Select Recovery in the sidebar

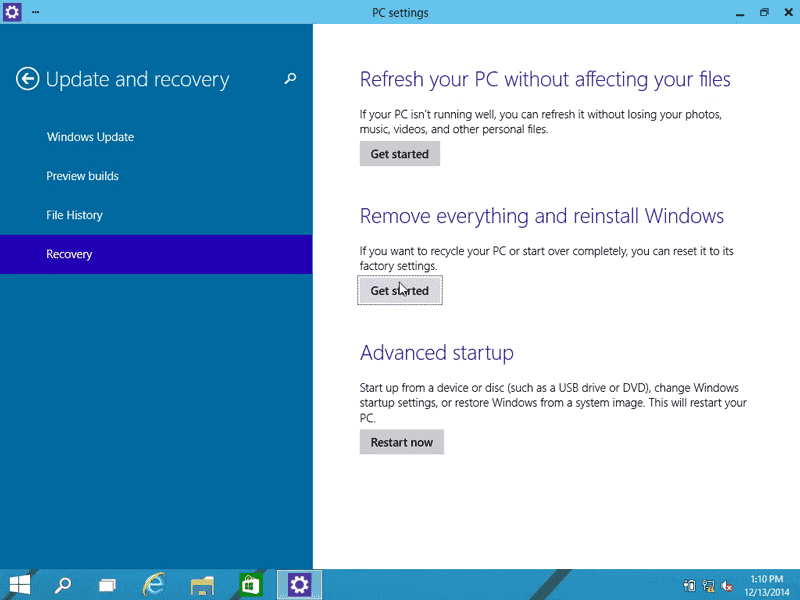click(156, 254)
